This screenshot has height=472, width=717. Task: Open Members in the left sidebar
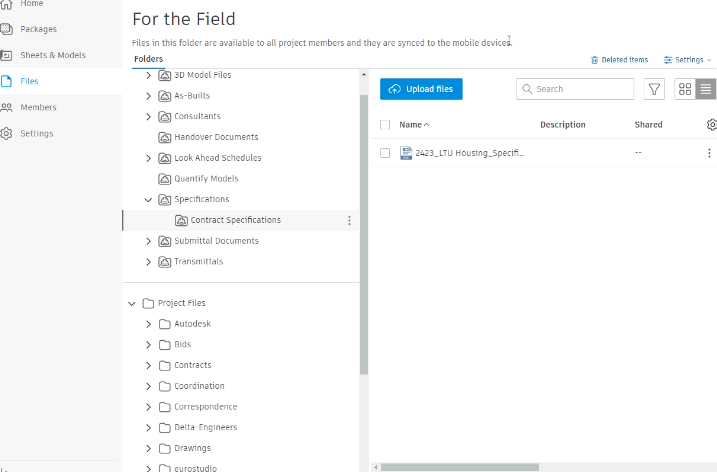click(x=38, y=107)
